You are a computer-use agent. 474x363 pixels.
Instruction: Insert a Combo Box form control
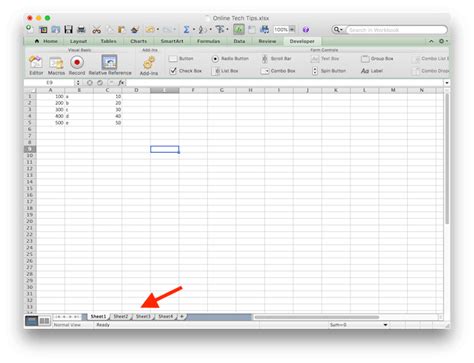coord(278,71)
